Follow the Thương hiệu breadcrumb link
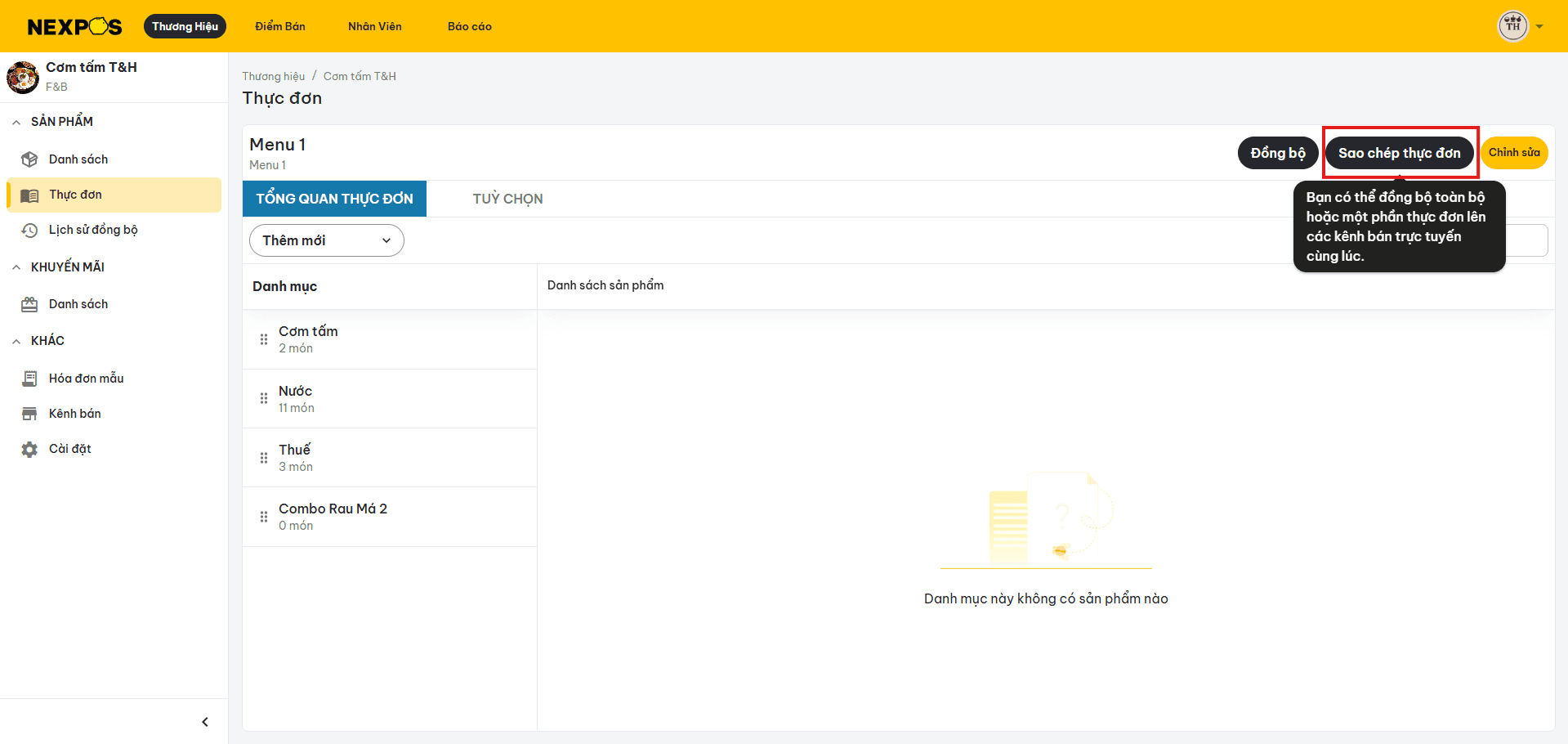 coord(273,76)
